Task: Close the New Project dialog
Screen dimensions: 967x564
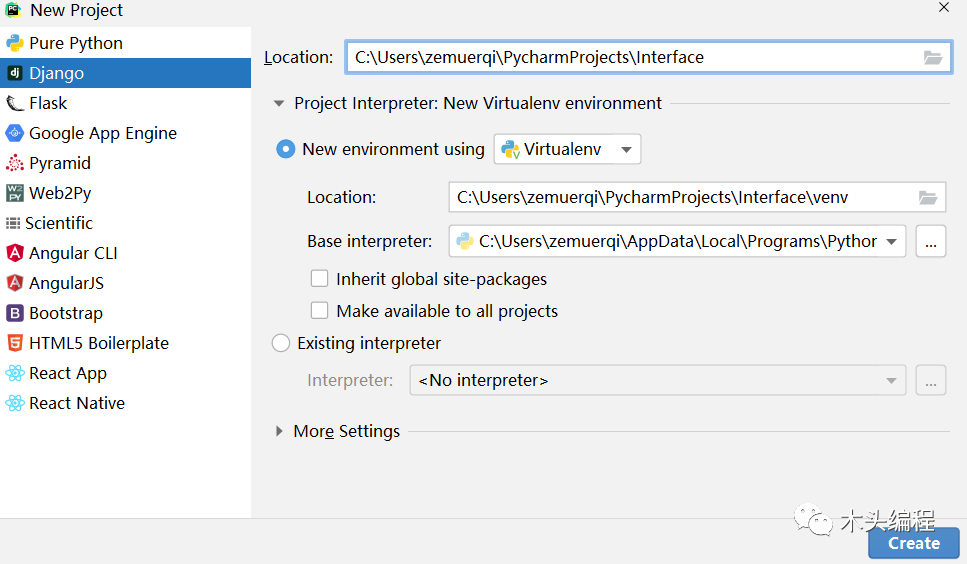Action: pos(944,7)
